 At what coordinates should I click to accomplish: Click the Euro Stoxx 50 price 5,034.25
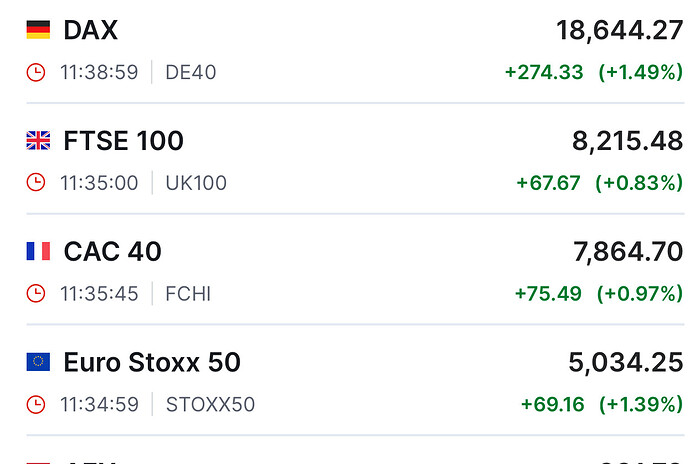(x=626, y=362)
